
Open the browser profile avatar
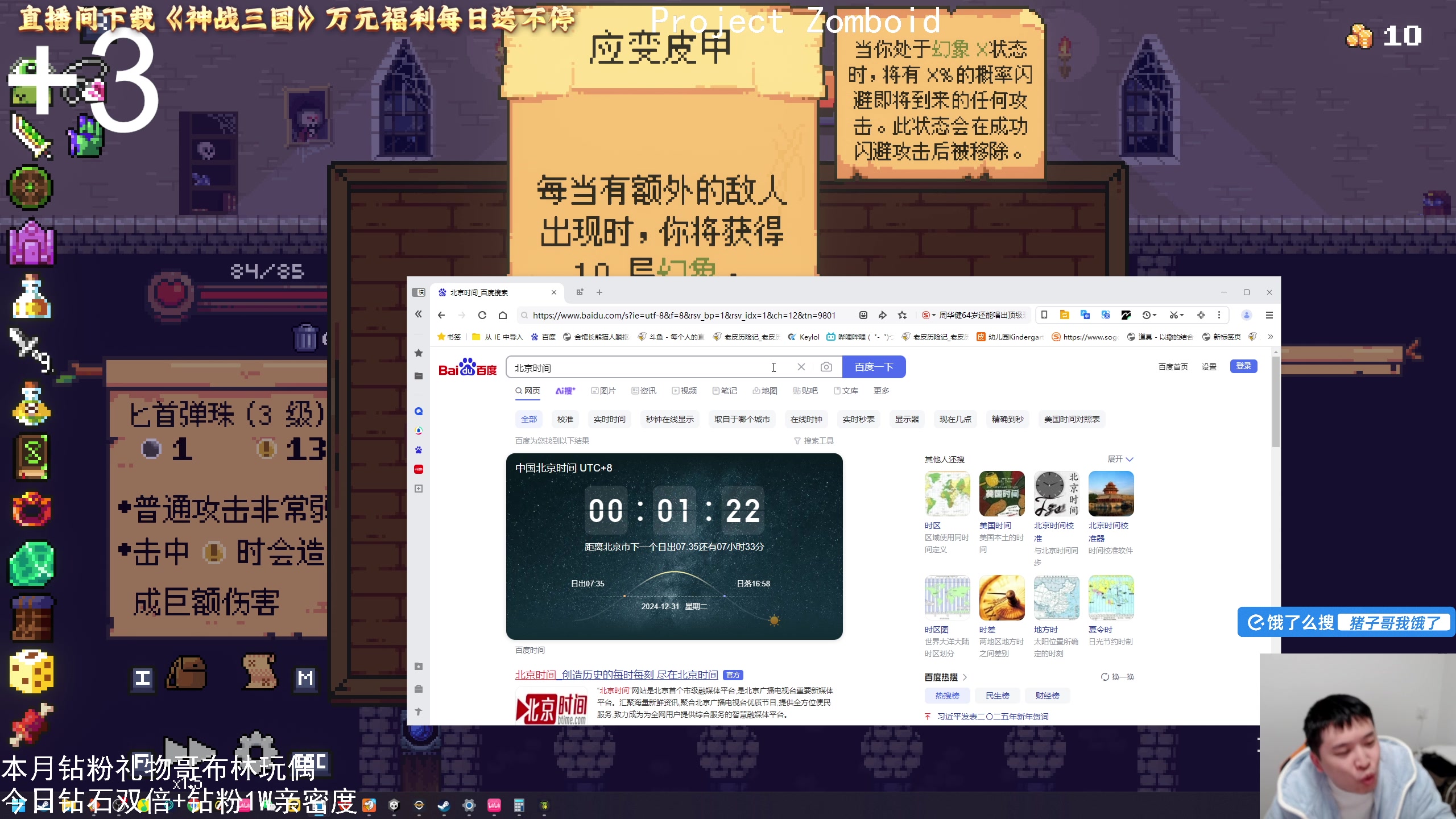pyautogui.click(x=1246, y=315)
